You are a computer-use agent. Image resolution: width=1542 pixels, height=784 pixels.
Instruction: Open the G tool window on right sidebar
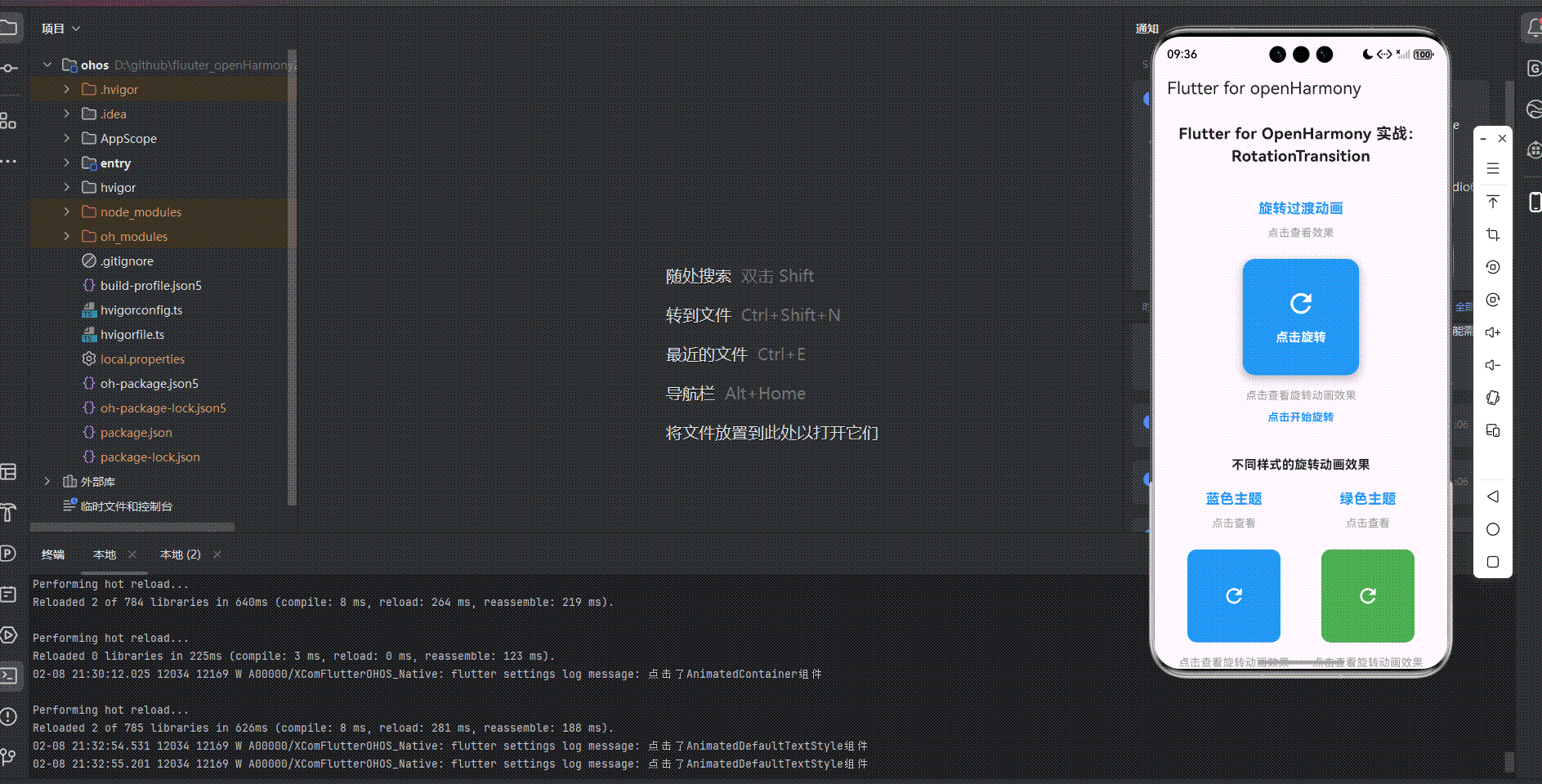1534,69
